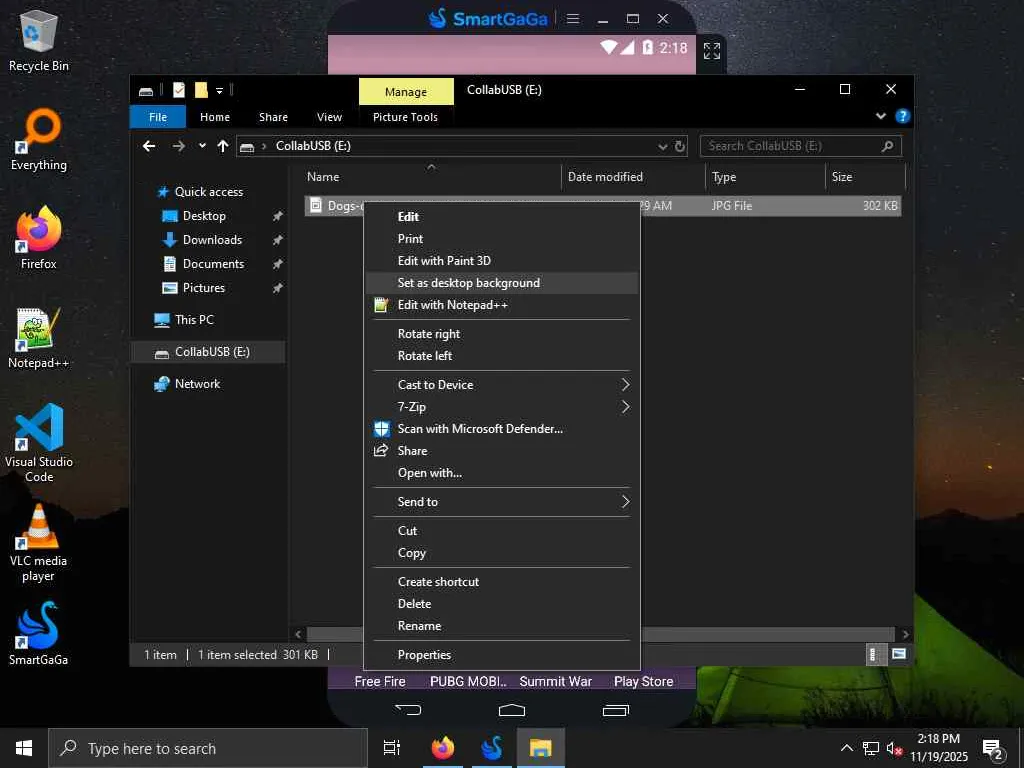The image size is (1024, 768).
Task: Refresh the CollabUSB (E:) folder view
Action: [680, 146]
